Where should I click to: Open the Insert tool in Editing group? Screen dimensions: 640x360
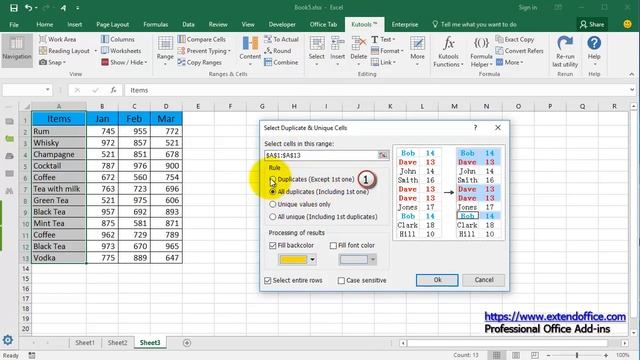338,51
